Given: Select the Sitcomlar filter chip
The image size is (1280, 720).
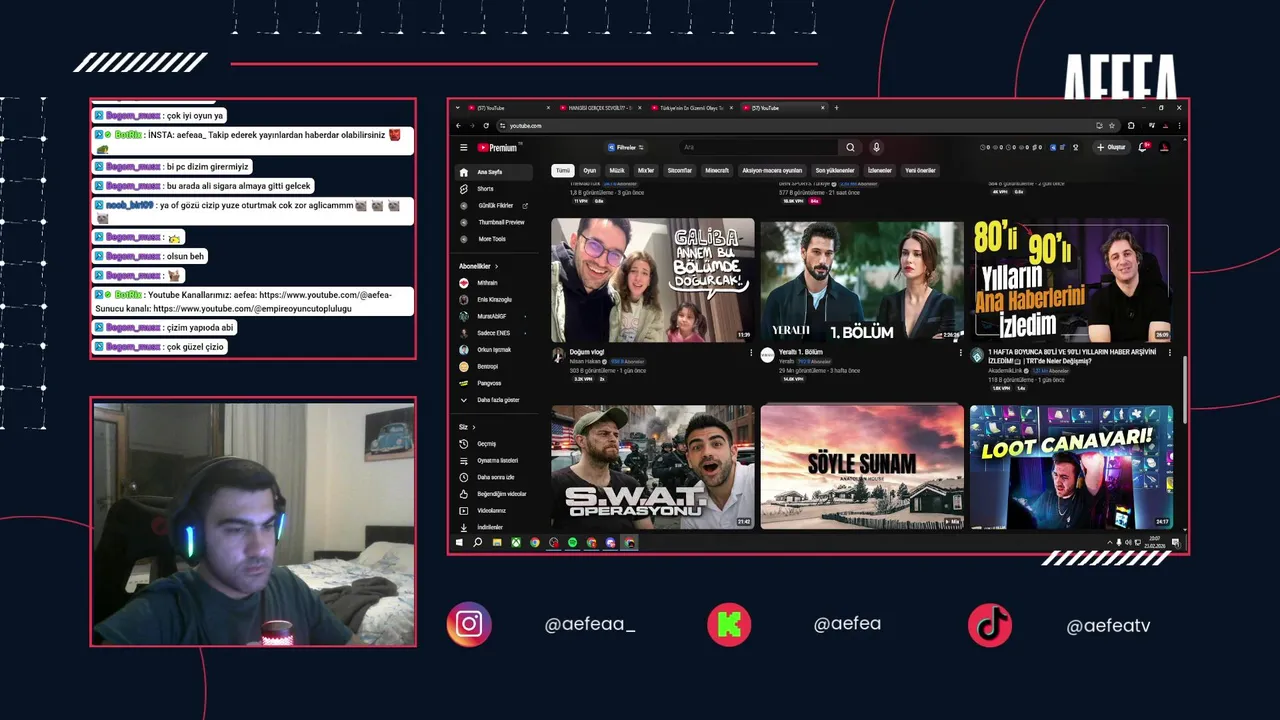Looking at the screenshot, I should click(680, 171).
